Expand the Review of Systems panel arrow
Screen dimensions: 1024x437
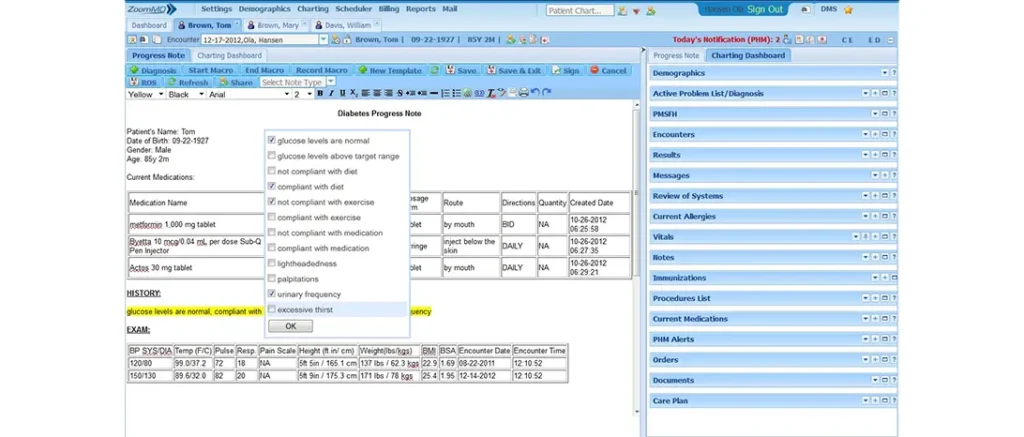tap(865, 196)
